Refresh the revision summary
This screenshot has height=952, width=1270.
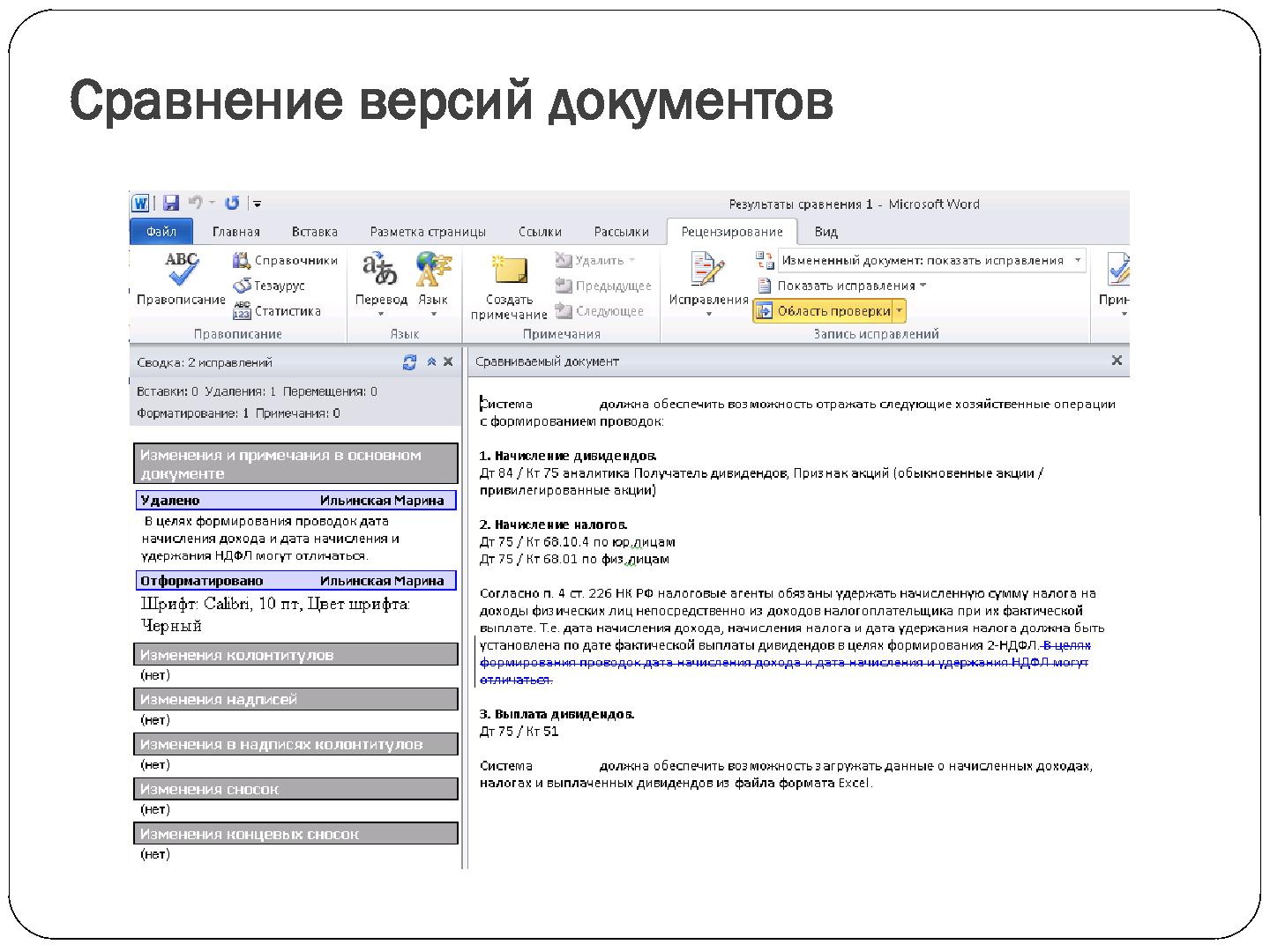[x=409, y=362]
